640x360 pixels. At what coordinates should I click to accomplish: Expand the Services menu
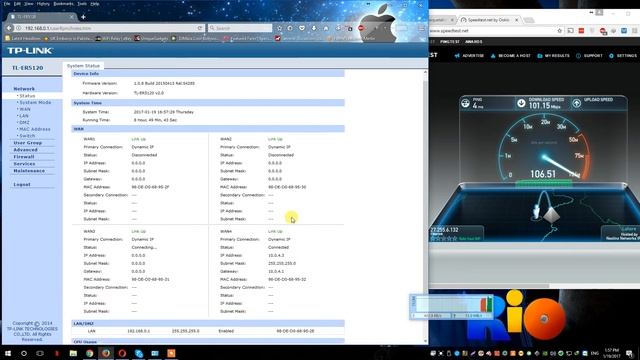24,164
